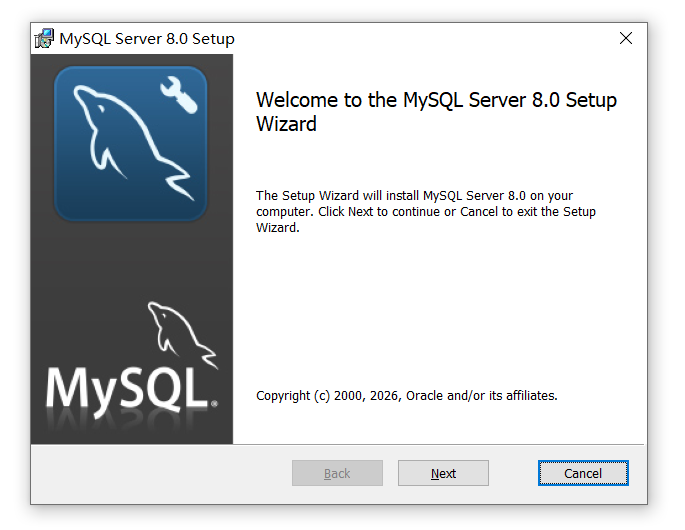Click the word Wizard in the heading
The image size is (685, 530).
[x=286, y=124]
